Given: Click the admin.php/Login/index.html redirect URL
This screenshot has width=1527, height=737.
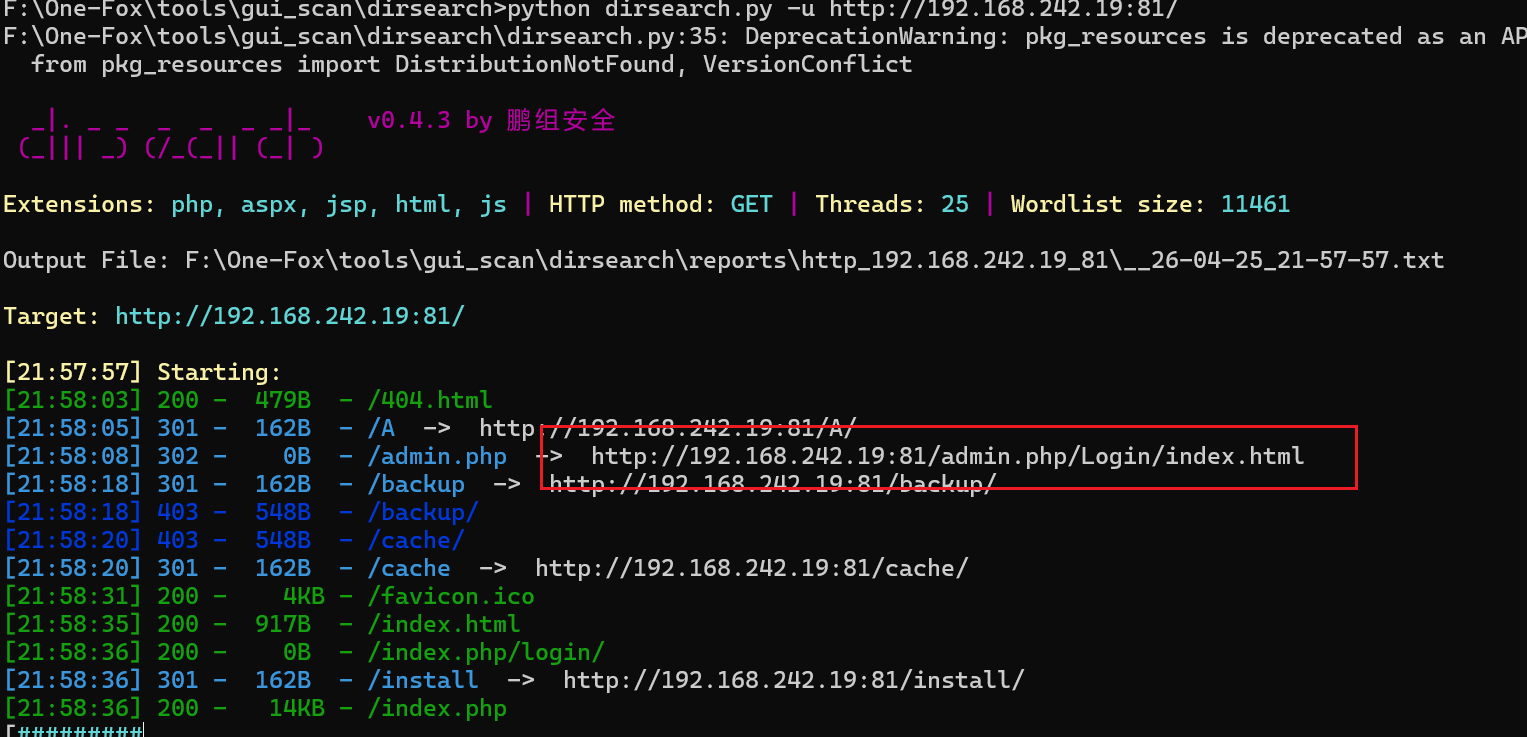Looking at the screenshot, I should click(x=947, y=456).
